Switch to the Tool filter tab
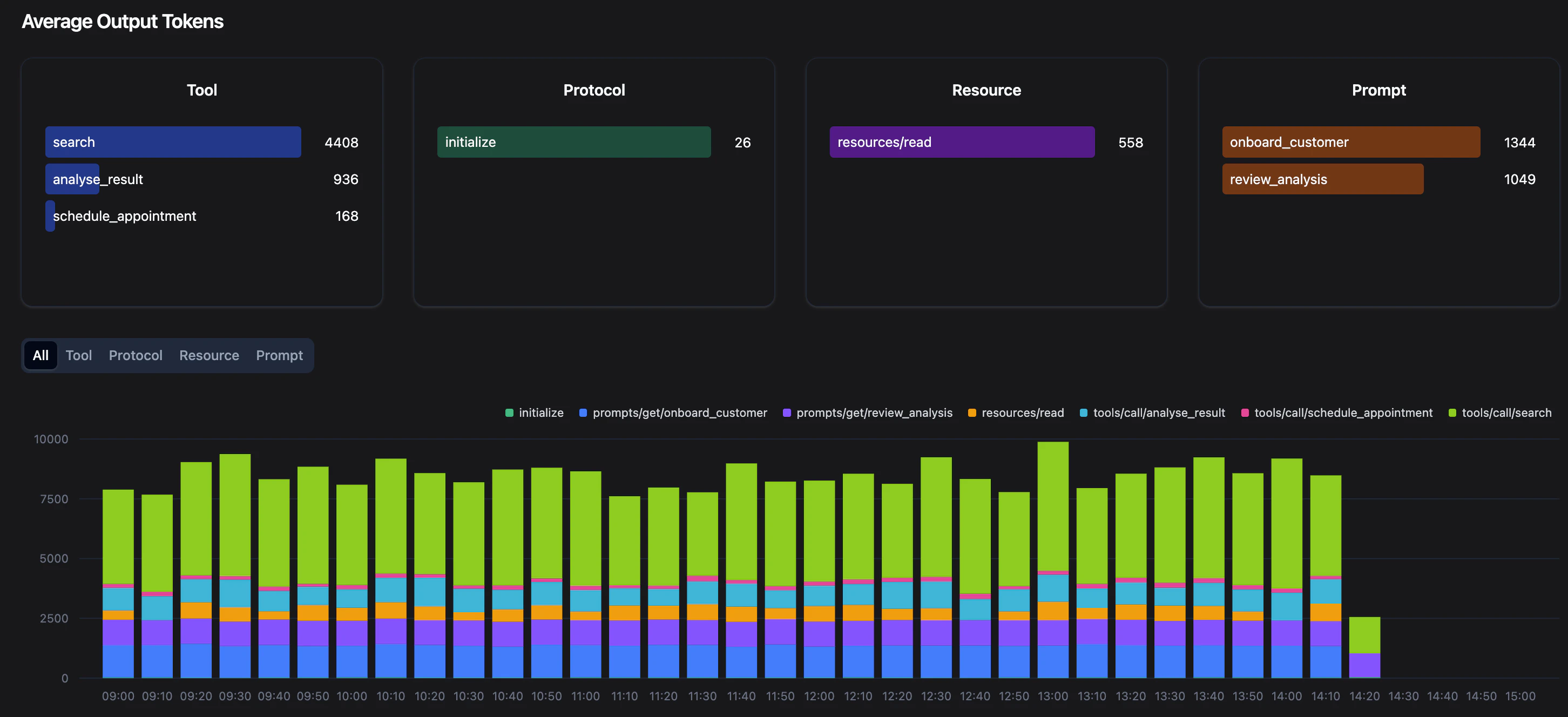 point(78,355)
